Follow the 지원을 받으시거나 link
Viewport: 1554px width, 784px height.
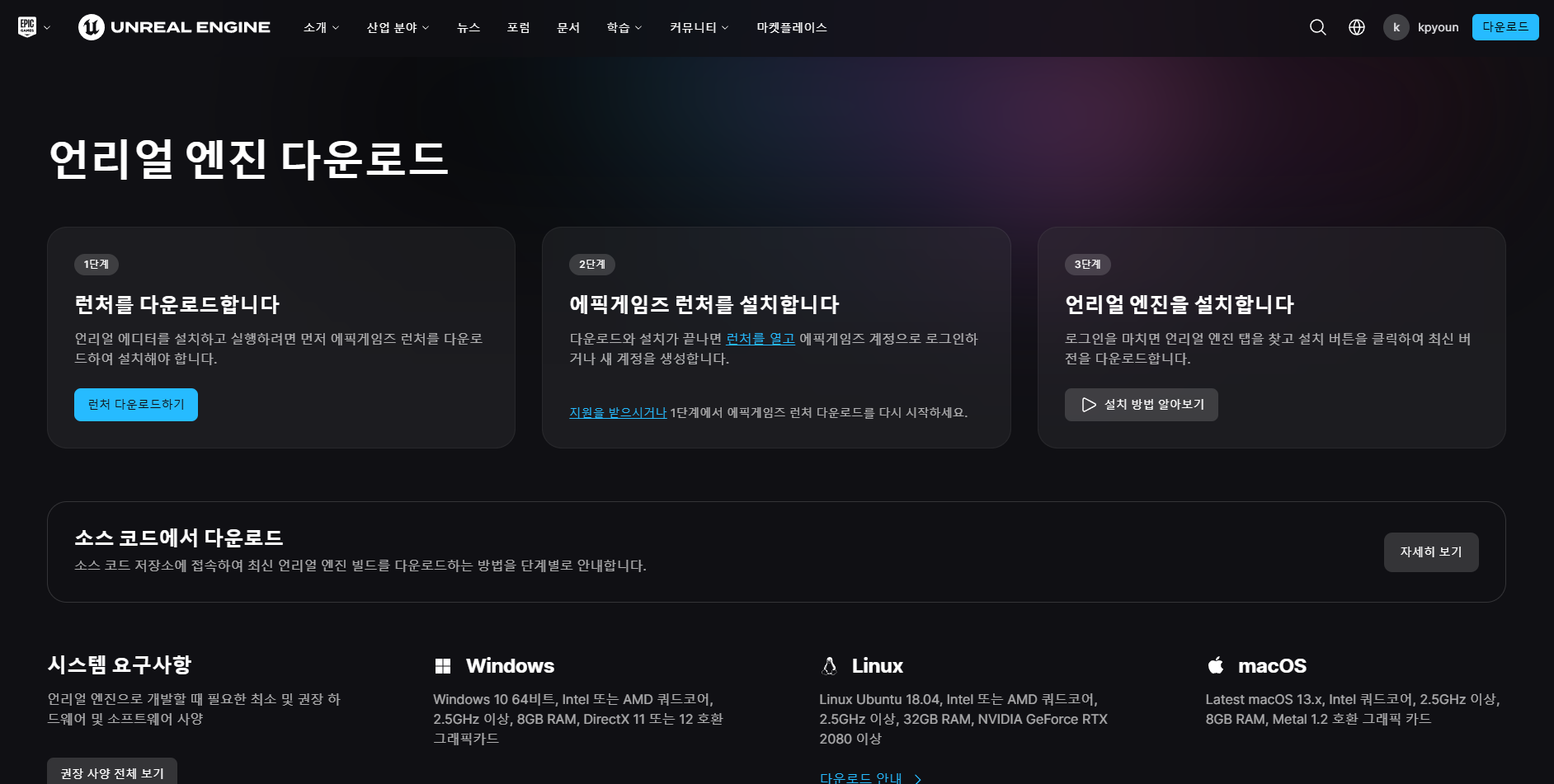pyautogui.click(x=618, y=412)
